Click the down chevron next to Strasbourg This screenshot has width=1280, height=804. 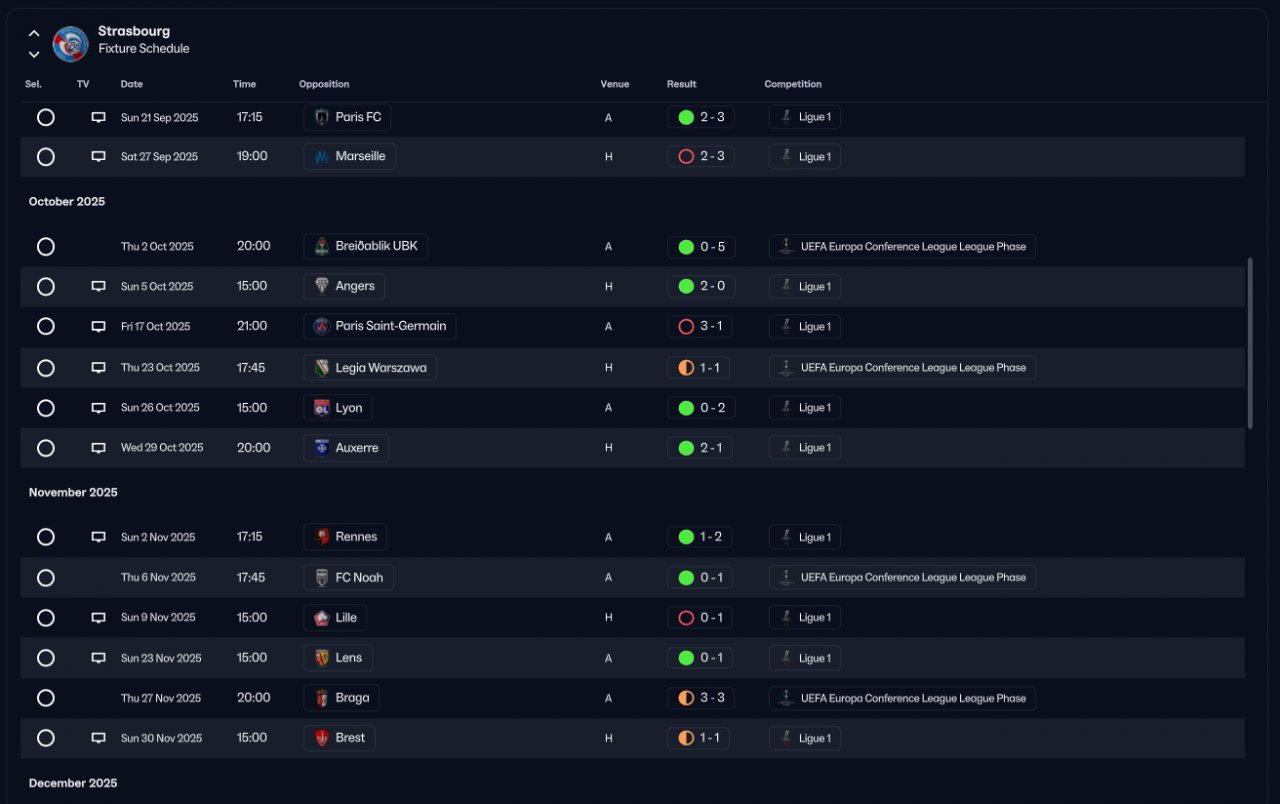point(34,54)
